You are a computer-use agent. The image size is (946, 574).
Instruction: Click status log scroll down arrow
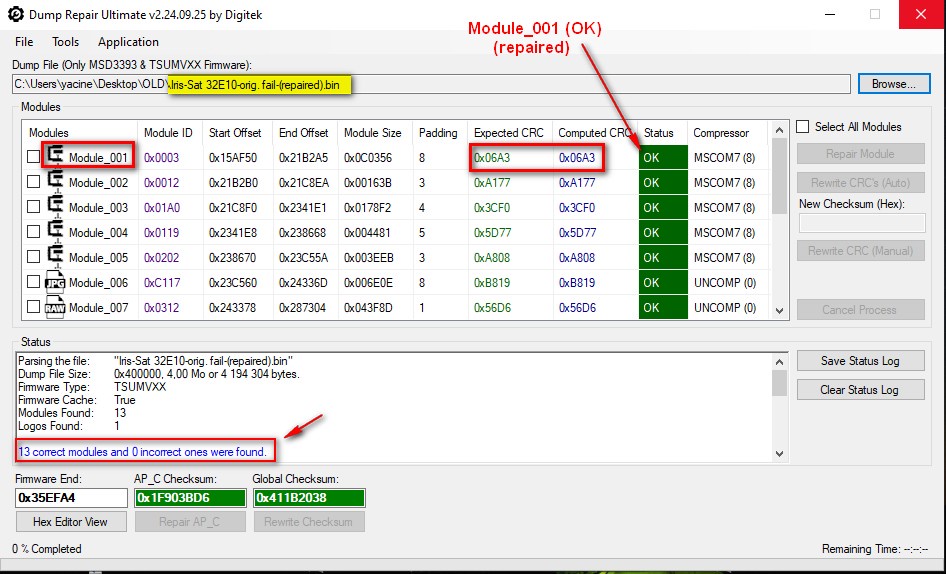coord(779,453)
